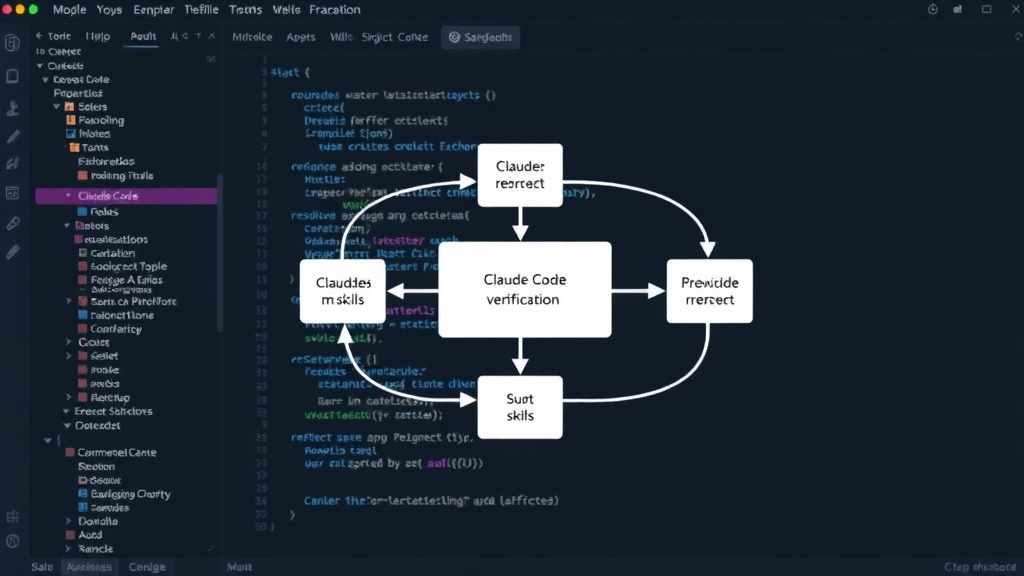Switch to the Pault sidebar tab
The width and height of the screenshot is (1024, 576).
pos(143,37)
